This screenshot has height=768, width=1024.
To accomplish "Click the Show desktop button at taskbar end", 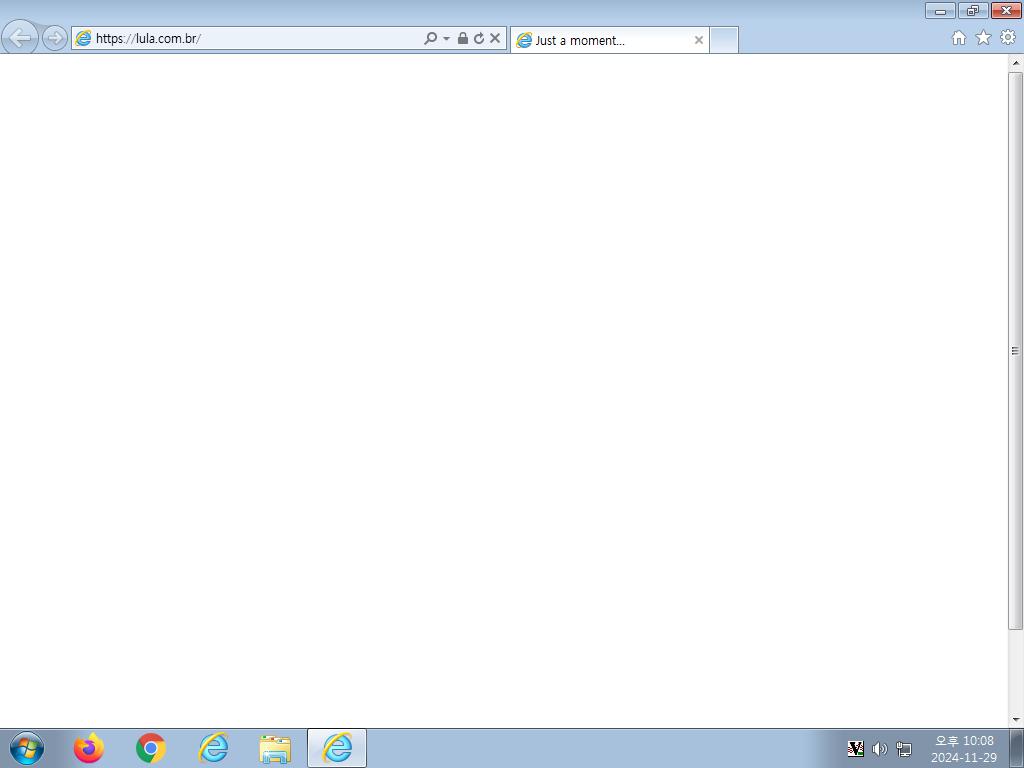I will (1017, 748).
